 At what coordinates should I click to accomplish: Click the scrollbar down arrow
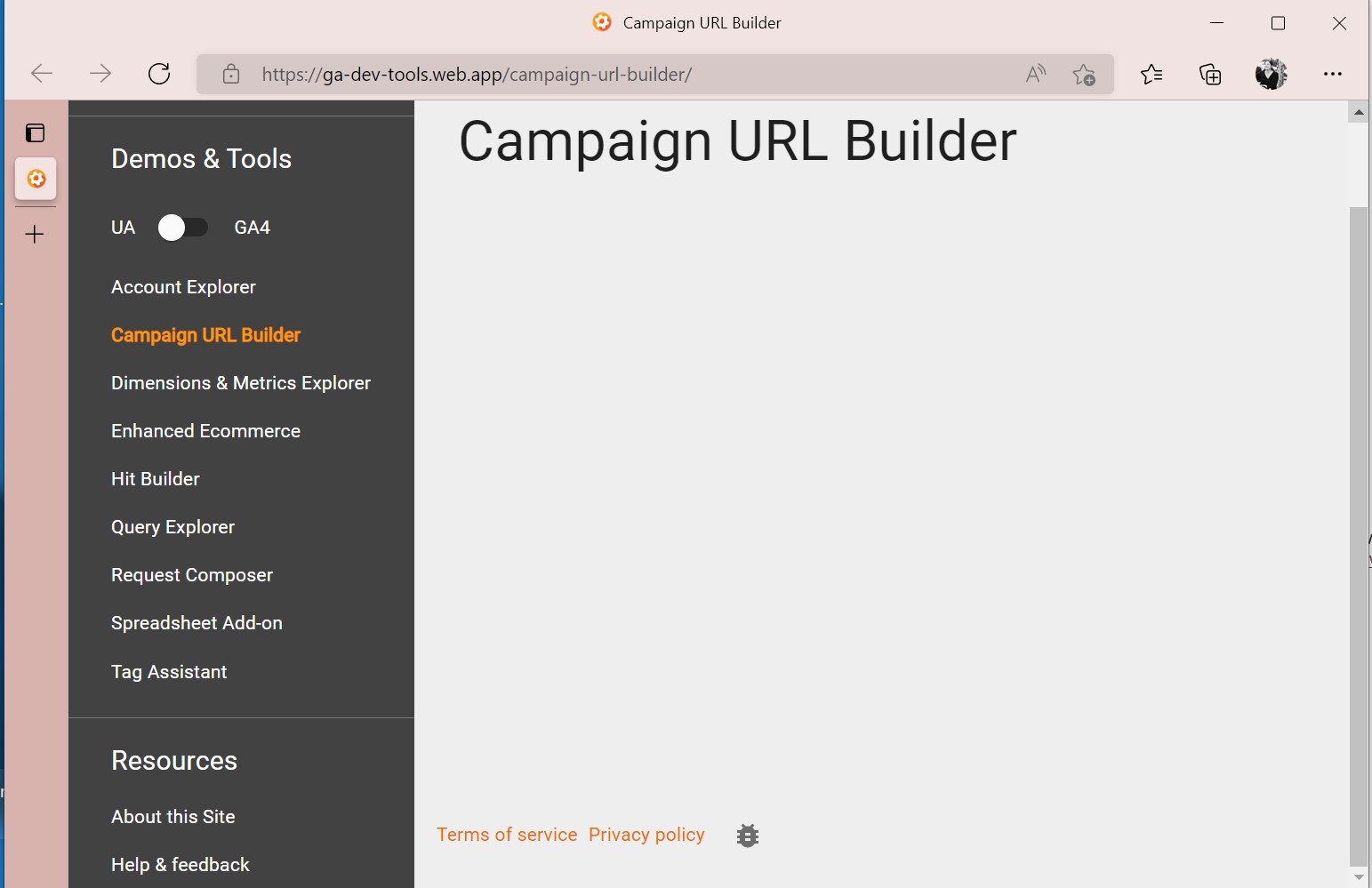1358,875
